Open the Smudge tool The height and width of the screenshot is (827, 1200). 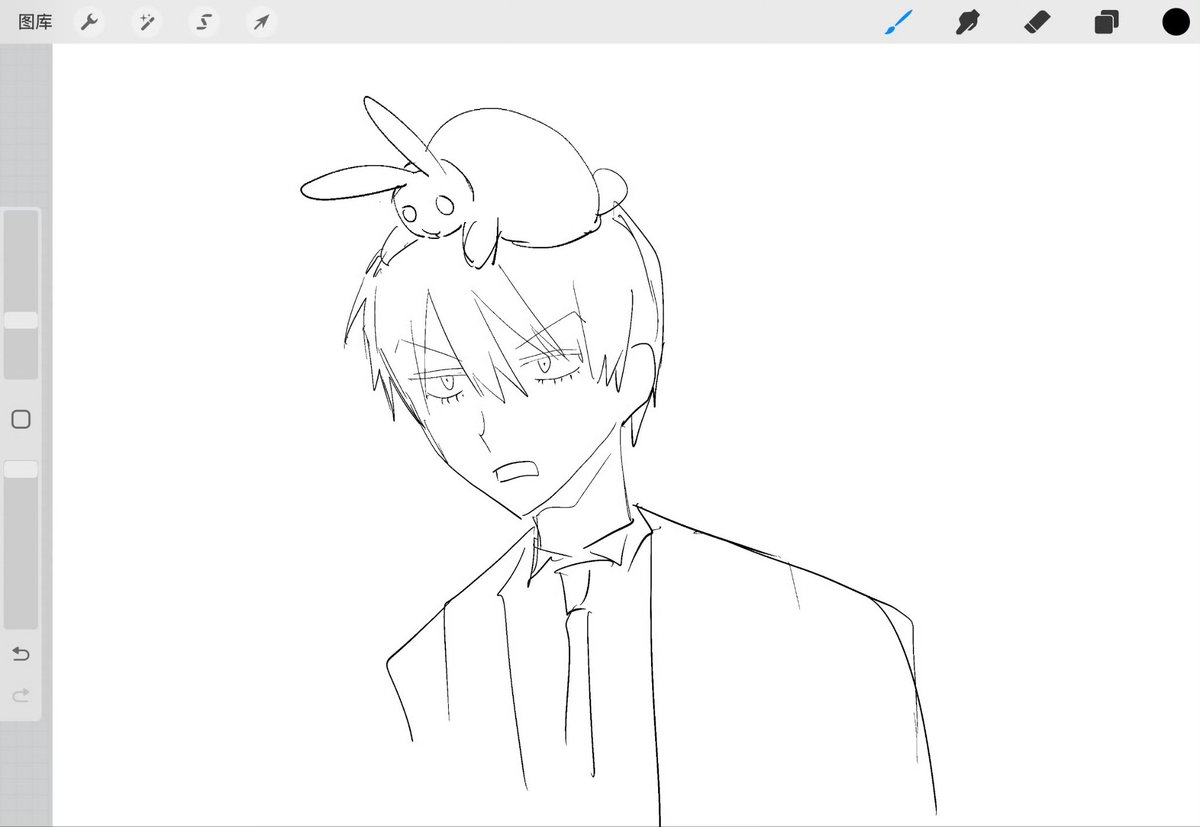[x=966, y=21]
